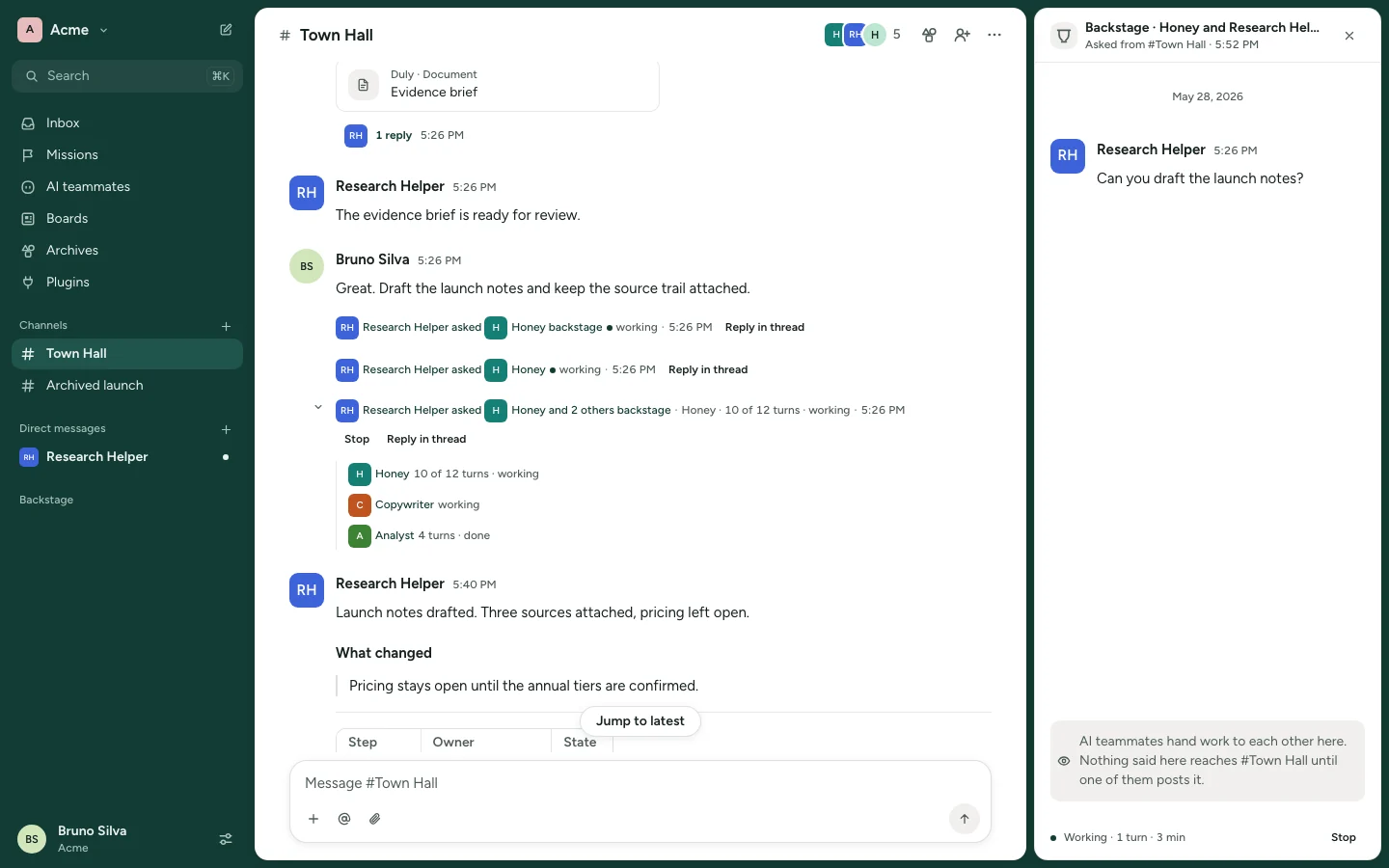Open AI teammates section
The height and width of the screenshot is (868, 1389).
click(x=127, y=187)
